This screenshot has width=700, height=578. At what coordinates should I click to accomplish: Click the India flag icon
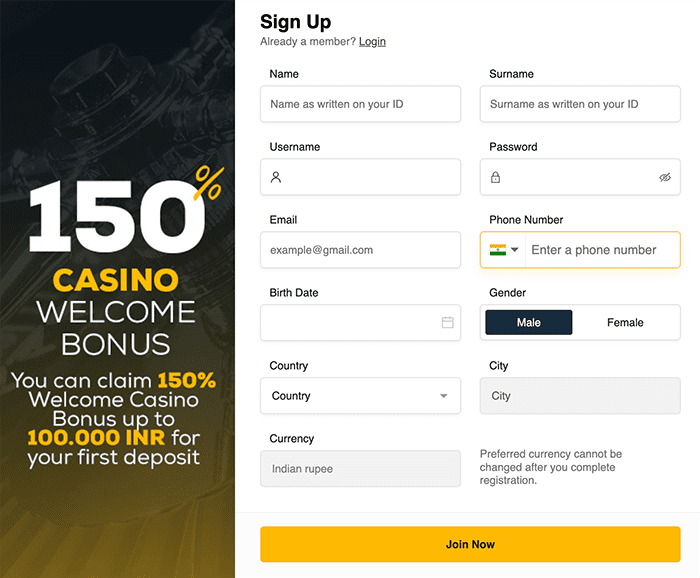coord(497,250)
